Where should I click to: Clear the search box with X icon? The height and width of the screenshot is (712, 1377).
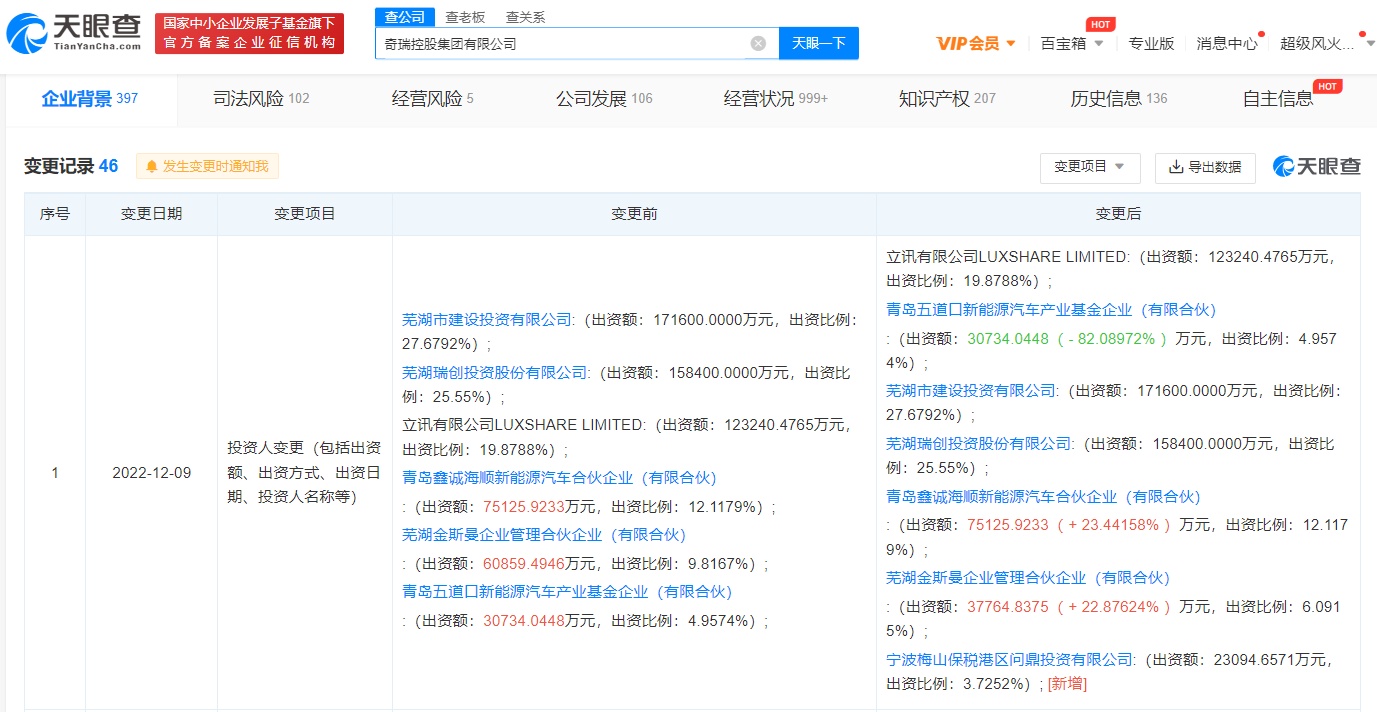(758, 43)
